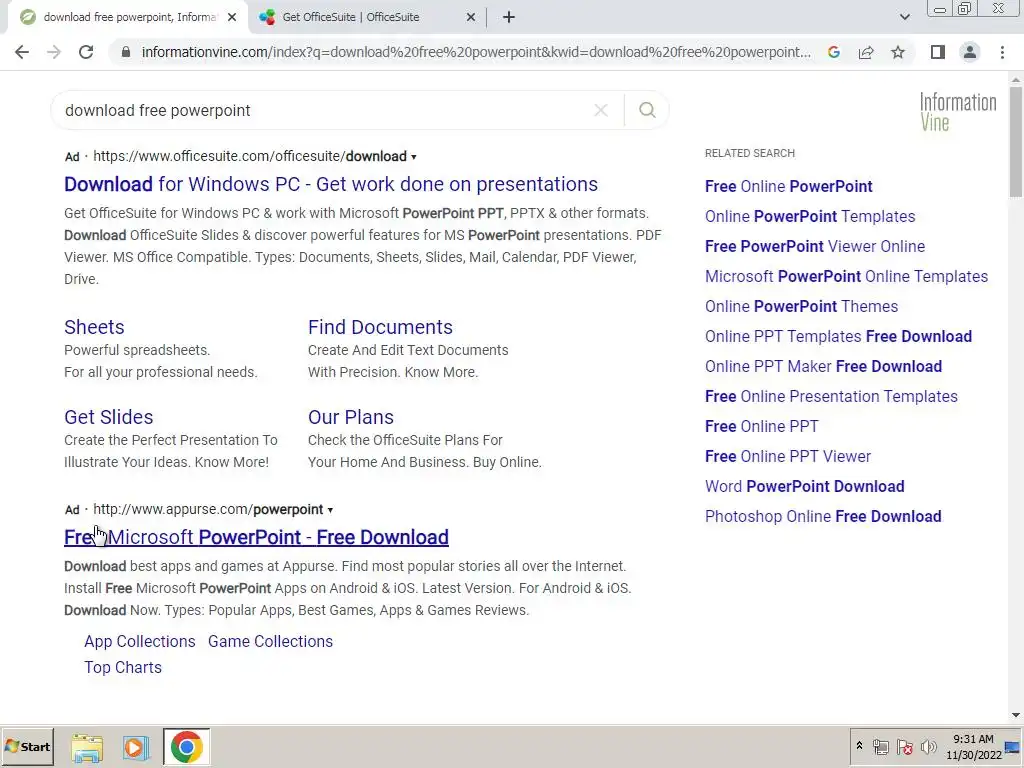Switch to Chrome in taskbar
This screenshot has width=1024, height=768.
pyautogui.click(x=187, y=747)
